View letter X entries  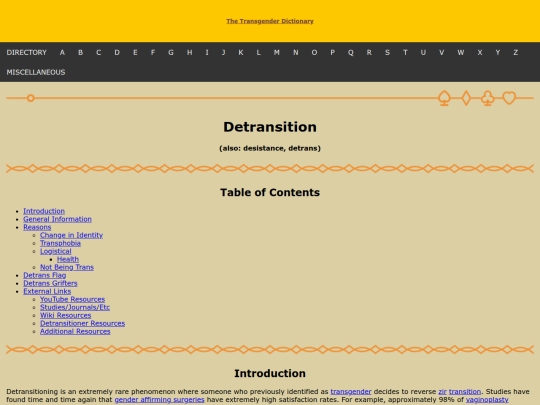(480, 52)
